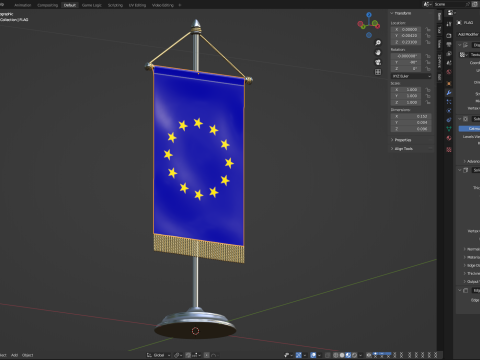Open the Material properties red sphere icon
The height and width of the screenshot is (360, 480).
tap(449, 138)
